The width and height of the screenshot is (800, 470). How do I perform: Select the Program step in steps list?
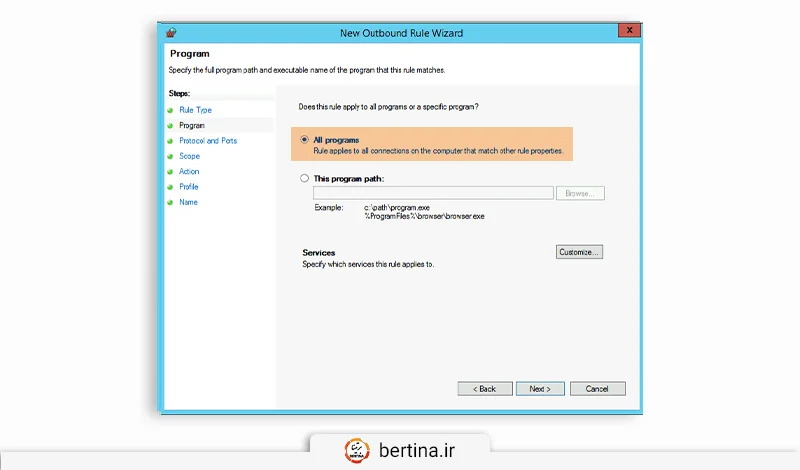(x=192, y=126)
